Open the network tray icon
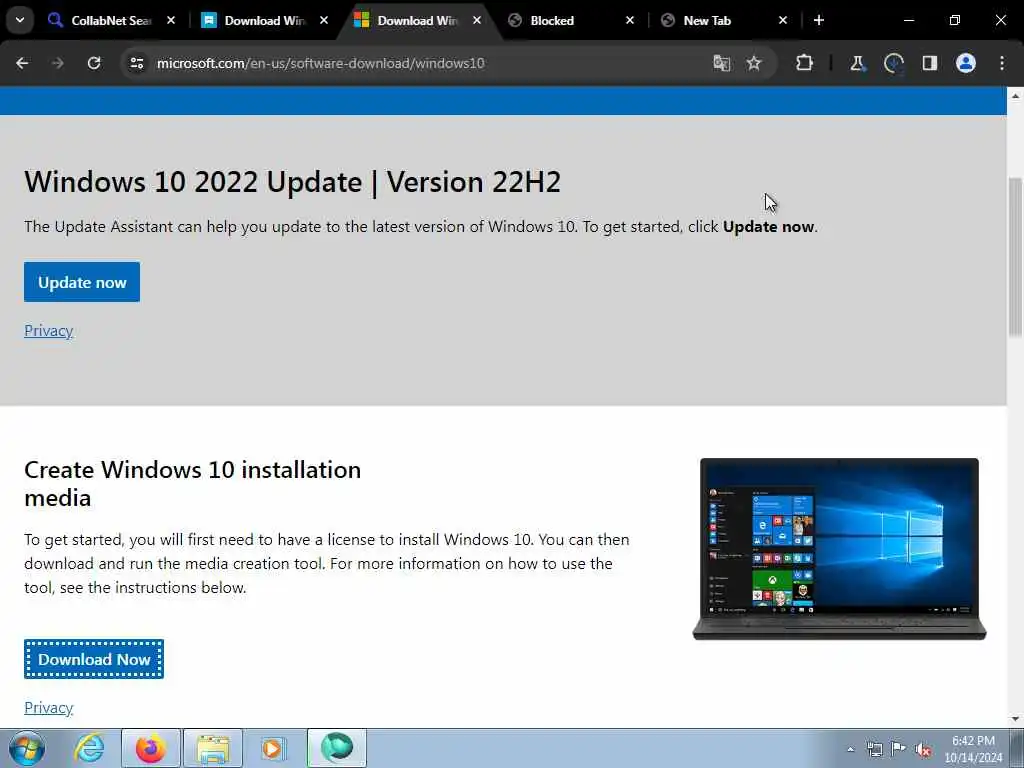The height and width of the screenshot is (768, 1024). (874, 749)
